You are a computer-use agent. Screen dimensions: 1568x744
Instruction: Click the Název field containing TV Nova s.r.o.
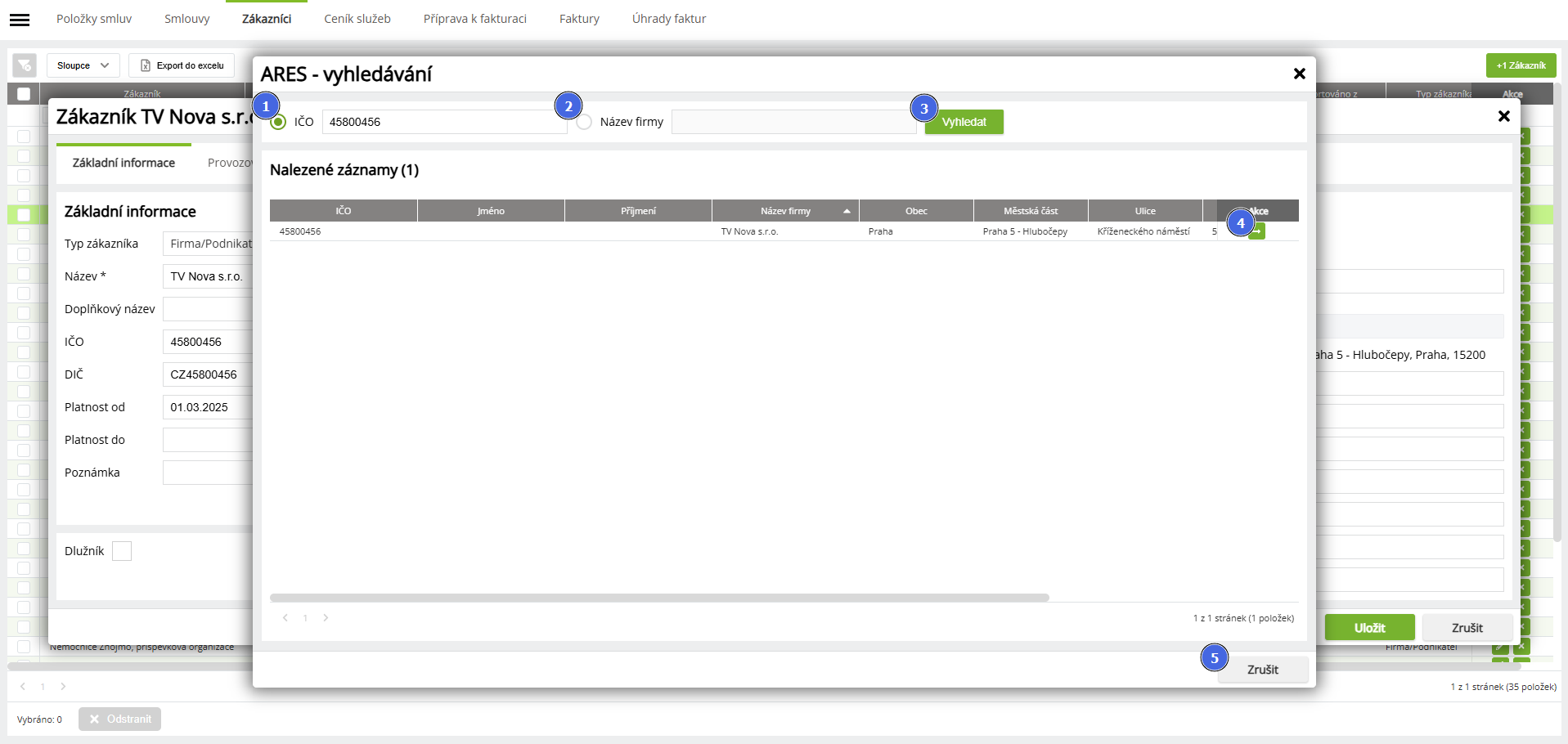(x=208, y=276)
